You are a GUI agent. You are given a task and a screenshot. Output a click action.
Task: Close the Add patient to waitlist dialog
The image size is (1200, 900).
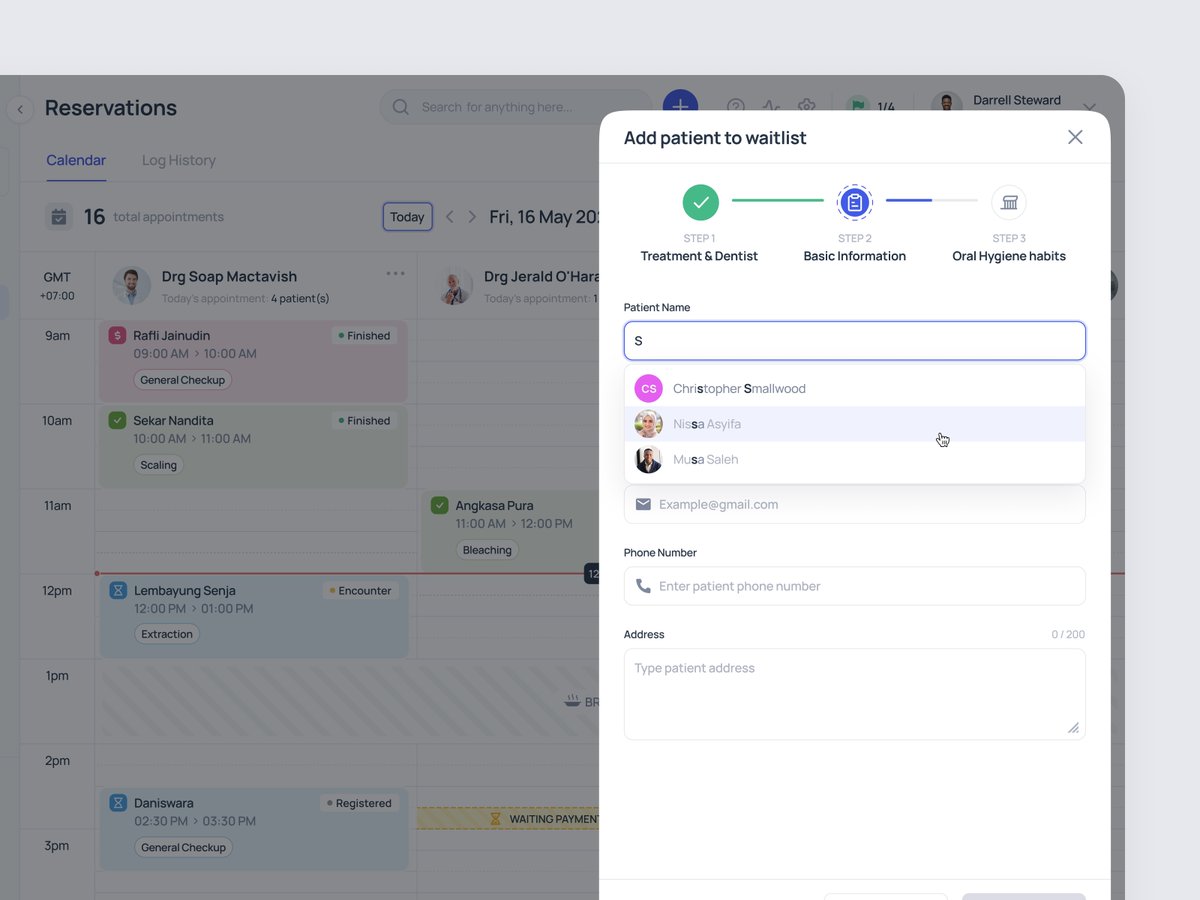click(1075, 137)
